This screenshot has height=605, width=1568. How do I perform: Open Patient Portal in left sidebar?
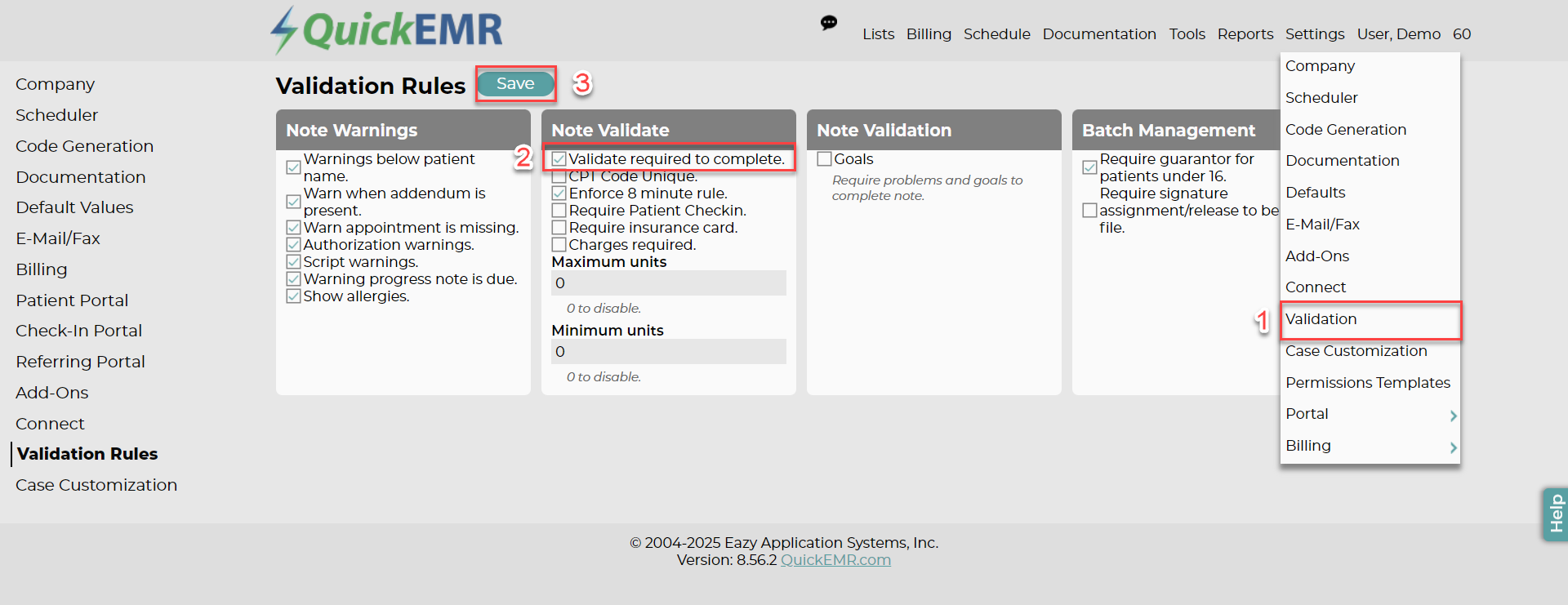click(x=72, y=300)
